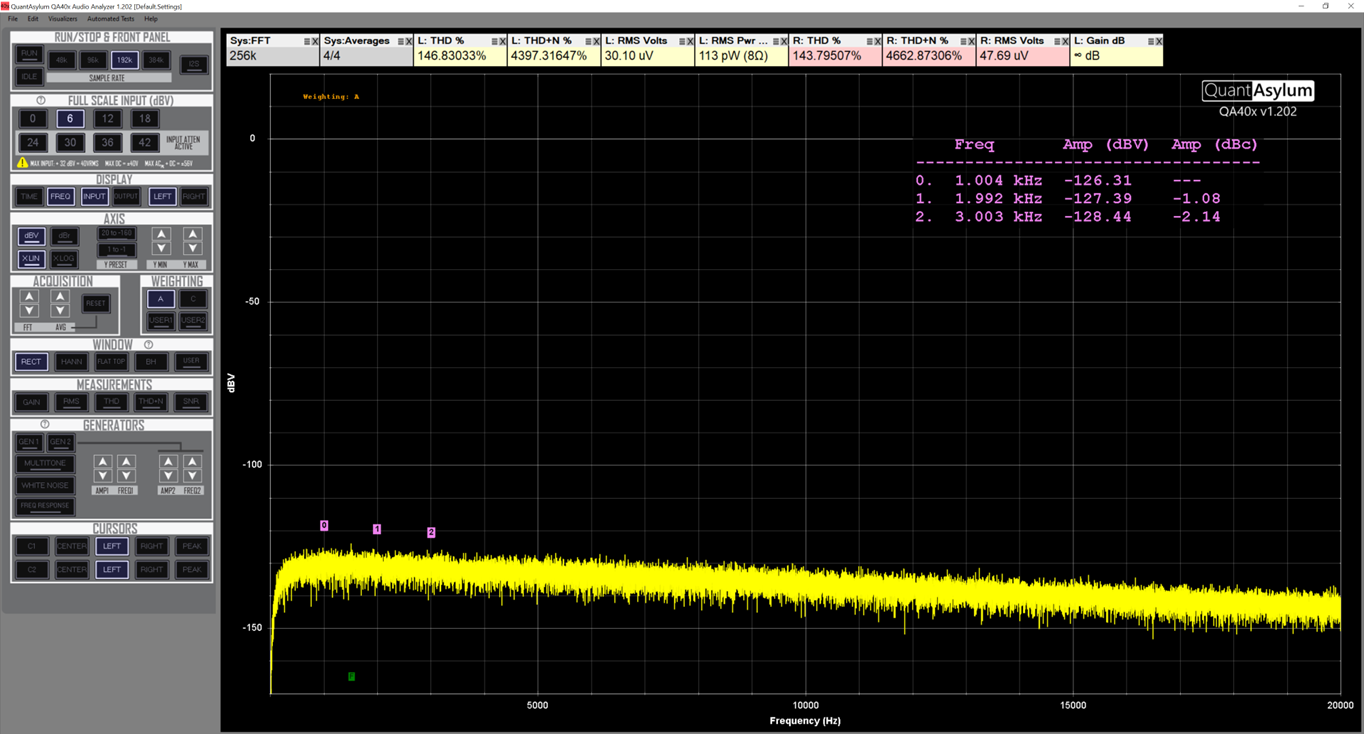Open menu icon on Sys:Averages tile
Image resolution: width=1364 pixels, height=734 pixels.
tap(400, 42)
